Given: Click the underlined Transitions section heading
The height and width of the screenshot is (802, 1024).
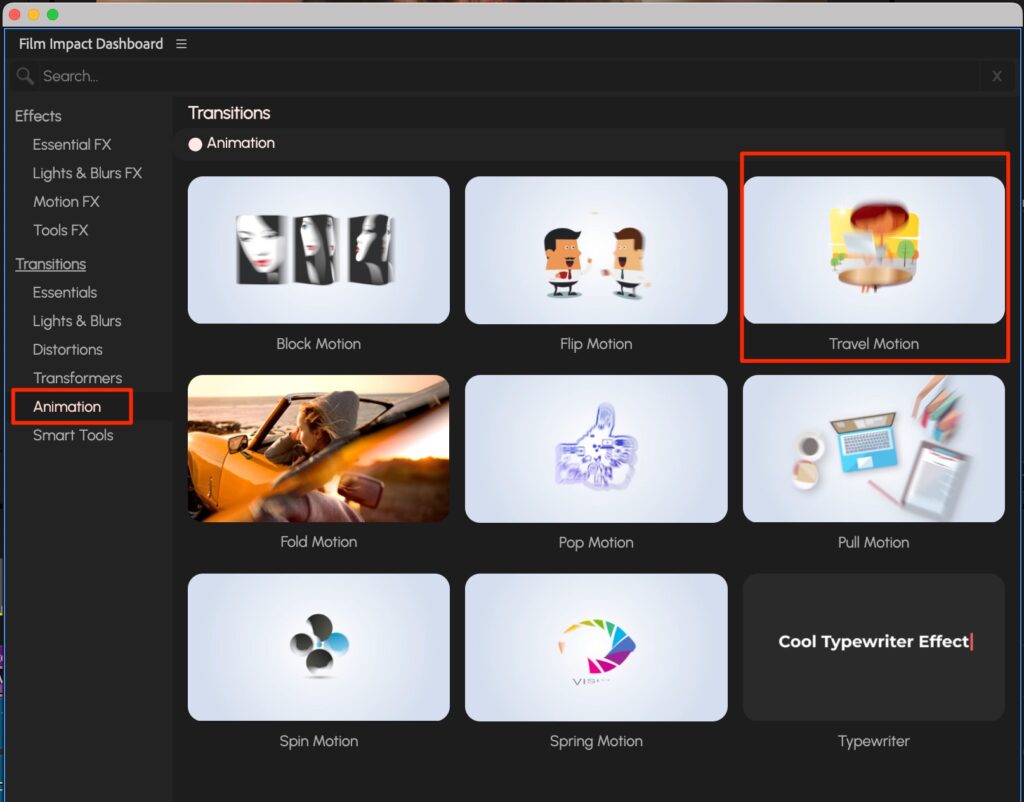Looking at the screenshot, I should (50, 264).
